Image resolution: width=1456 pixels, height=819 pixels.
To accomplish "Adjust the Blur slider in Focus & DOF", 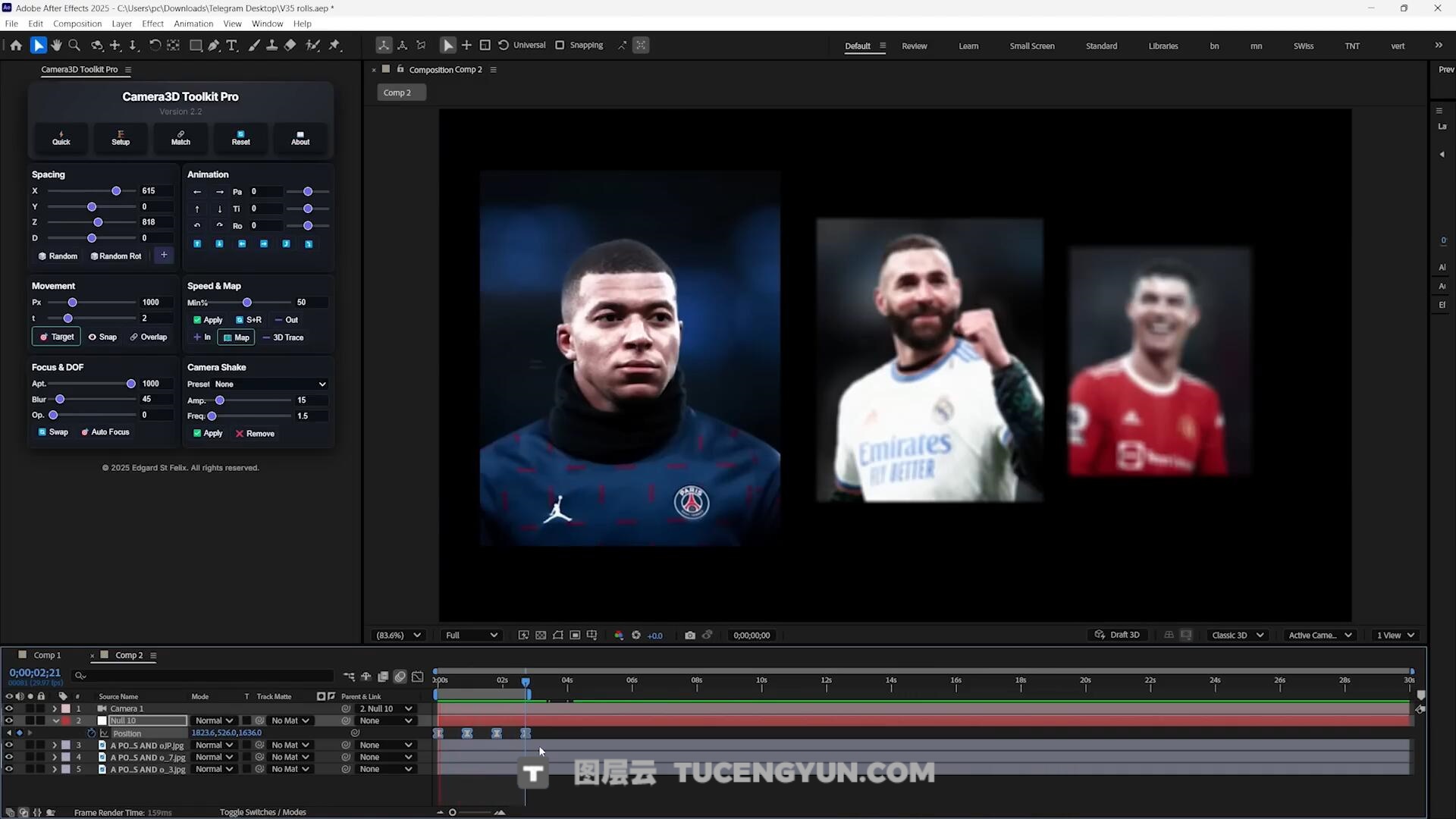I will click(60, 400).
